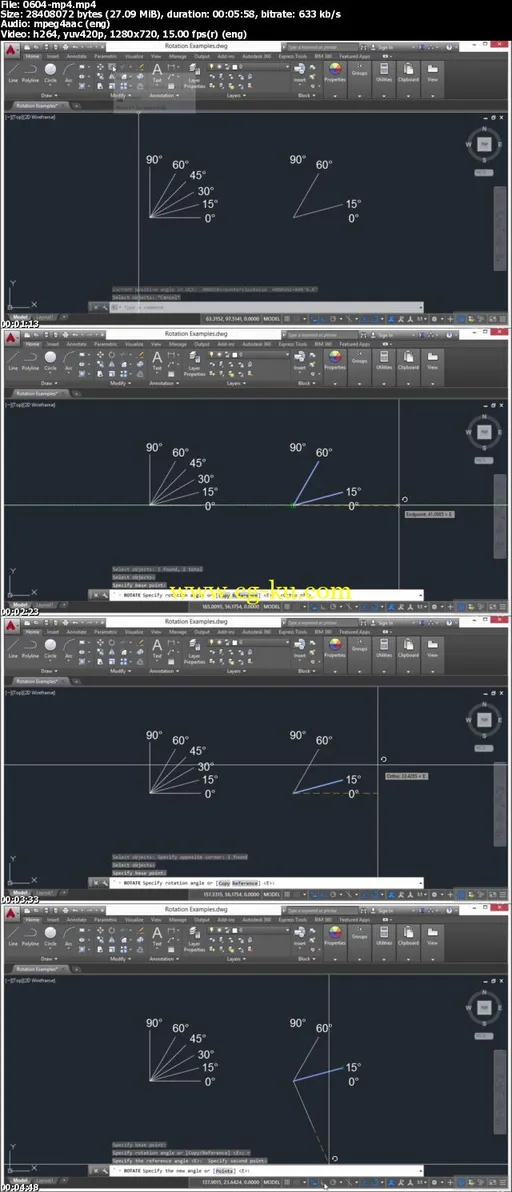Choose the Points option in the 00:04:48 command line
The width and height of the screenshot is (512, 1192).
click(226, 1171)
